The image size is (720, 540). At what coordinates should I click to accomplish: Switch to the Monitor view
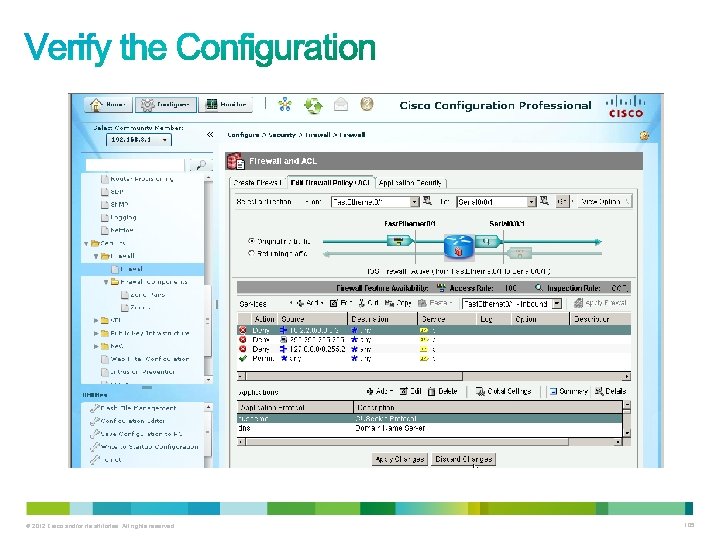[225, 105]
